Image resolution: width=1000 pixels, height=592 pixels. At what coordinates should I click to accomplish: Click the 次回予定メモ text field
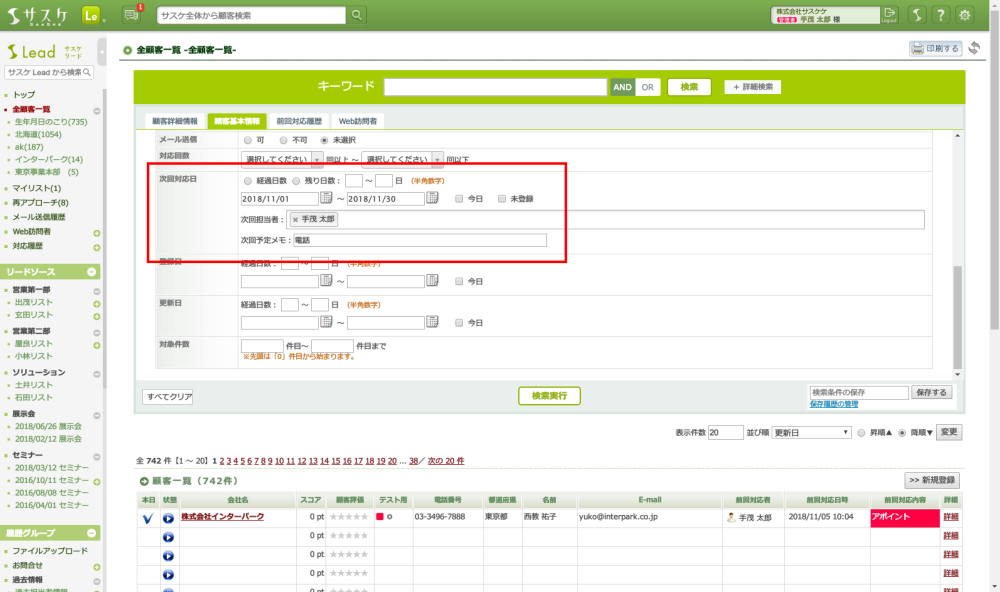[x=419, y=240]
